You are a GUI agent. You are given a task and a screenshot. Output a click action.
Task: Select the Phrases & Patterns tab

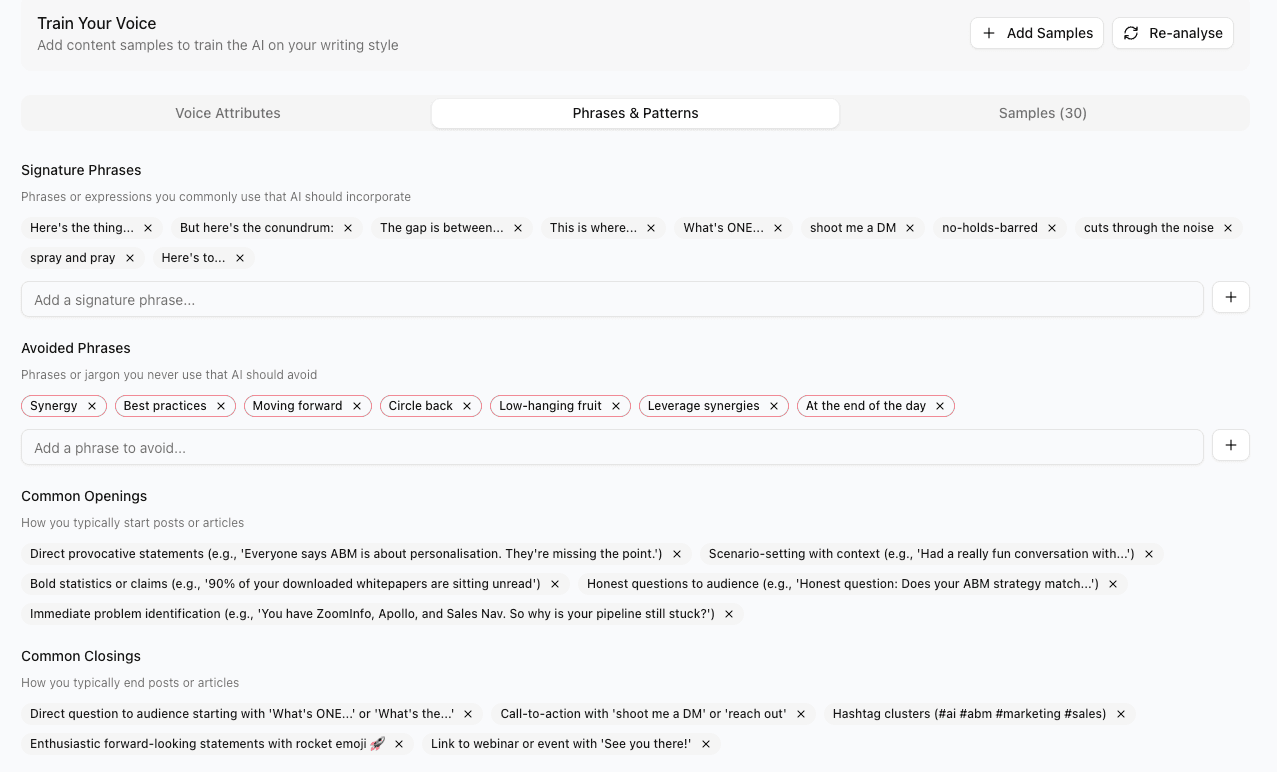coord(635,113)
